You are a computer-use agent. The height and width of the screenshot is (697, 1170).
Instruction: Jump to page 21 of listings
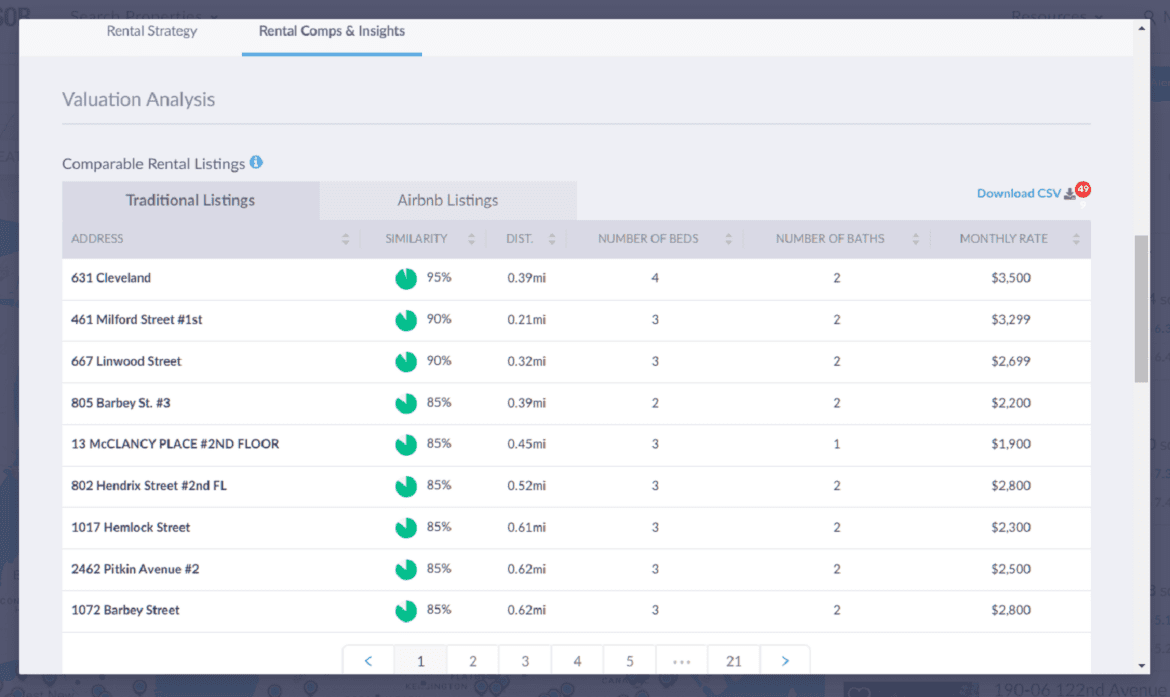point(734,661)
